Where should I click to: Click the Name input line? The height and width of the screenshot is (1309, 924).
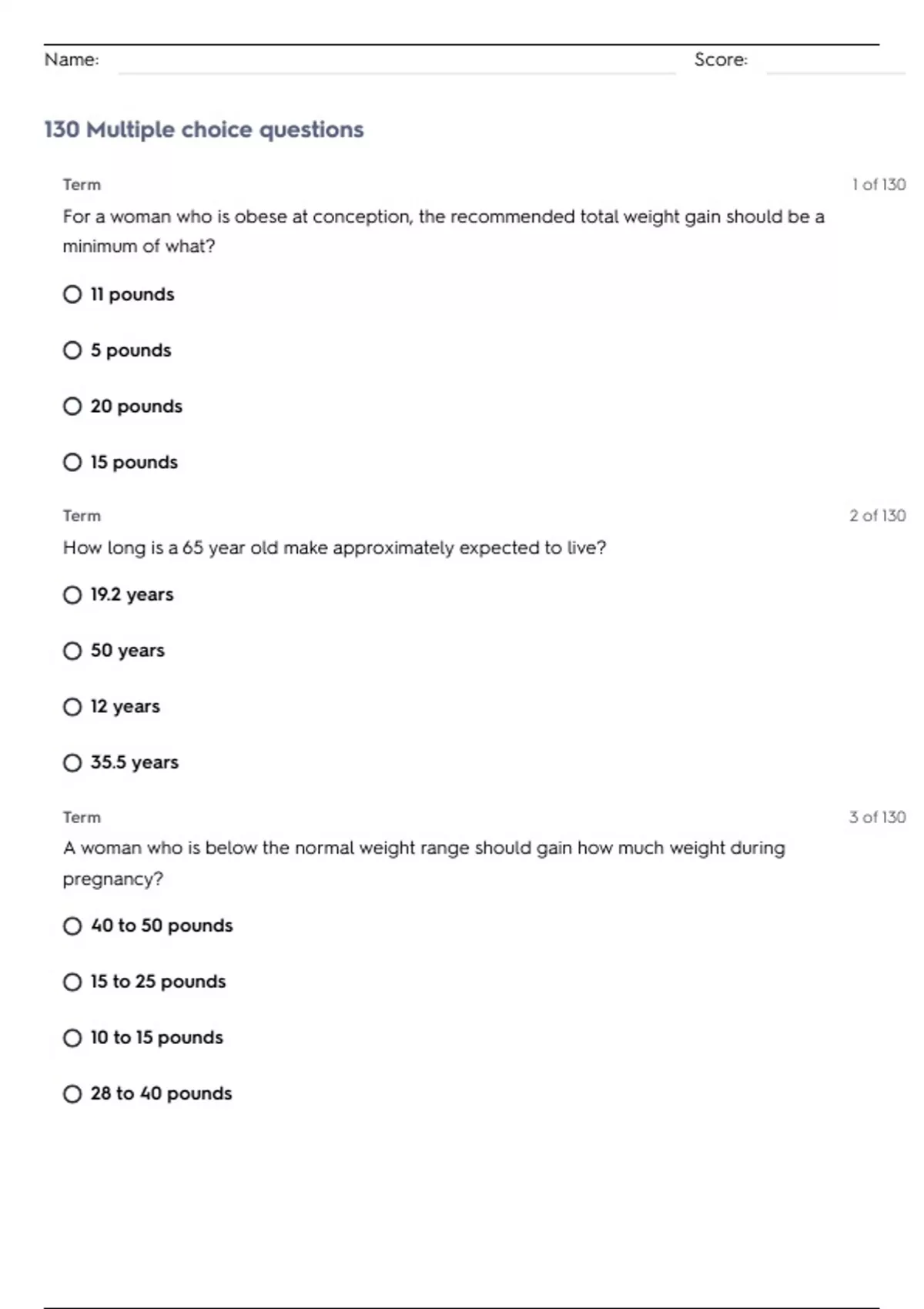coord(396,62)
